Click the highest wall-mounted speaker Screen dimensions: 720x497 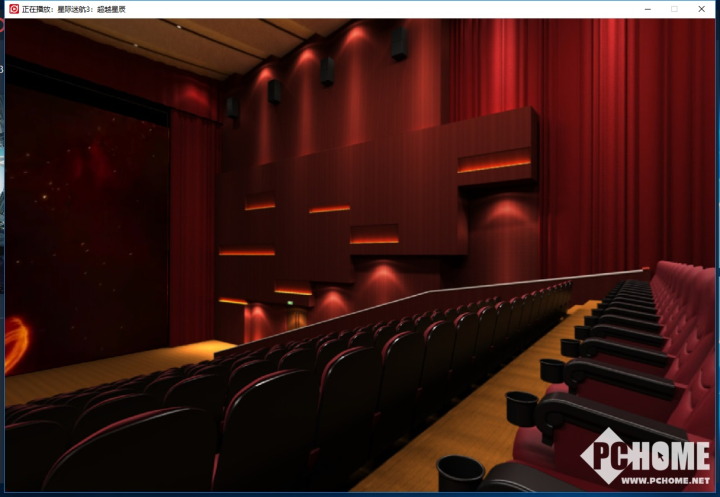399,44
